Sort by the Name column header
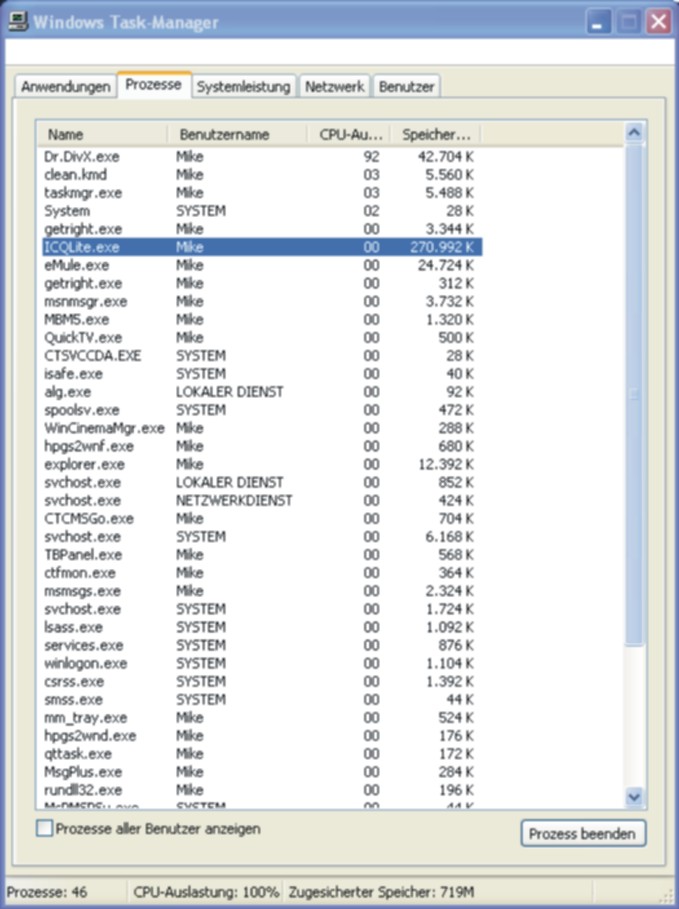The width and height of the screenshot is (679, 909). coord(102,134)
